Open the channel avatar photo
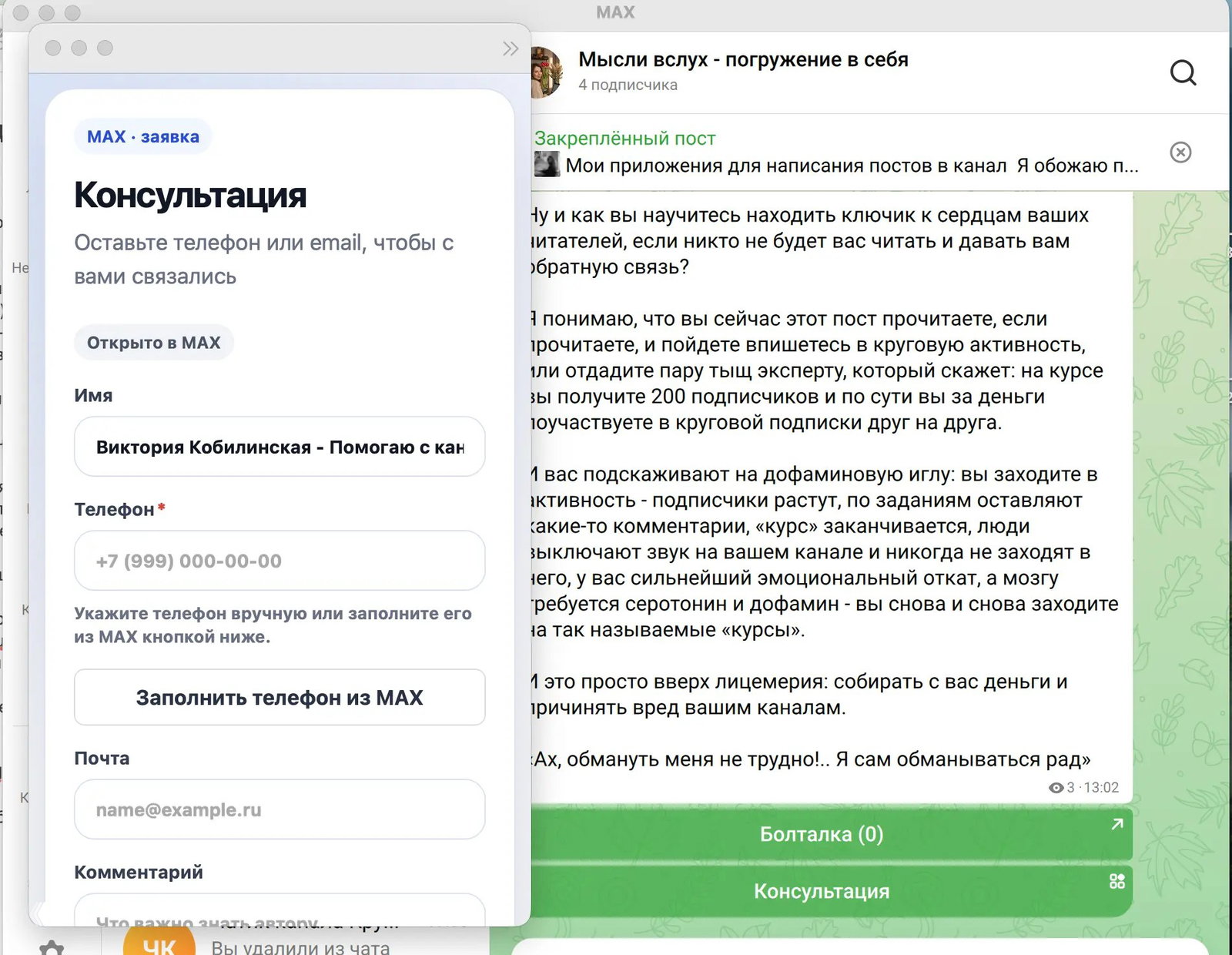Image resolution: width=1232 pixels, height=955 pixels. (x=547, y=72)
